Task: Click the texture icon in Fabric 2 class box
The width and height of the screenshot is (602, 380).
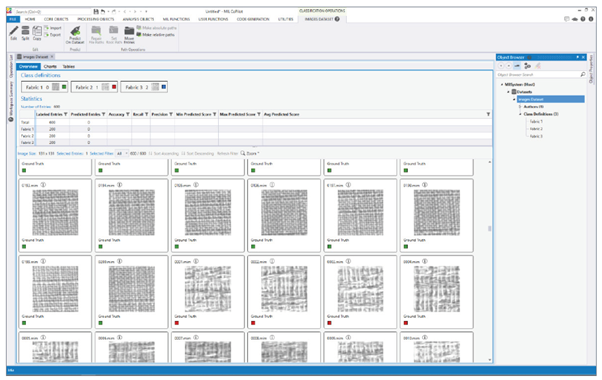Action: tap(106, 87)
